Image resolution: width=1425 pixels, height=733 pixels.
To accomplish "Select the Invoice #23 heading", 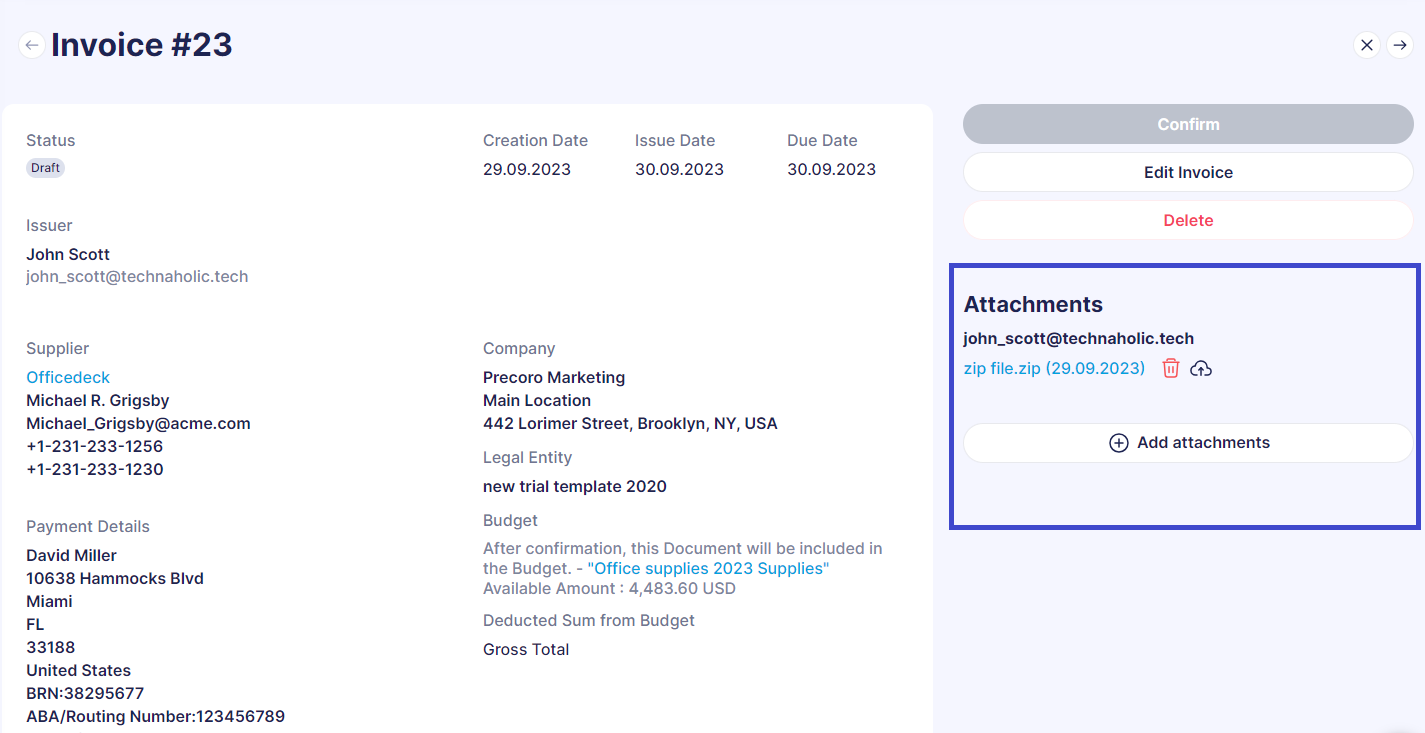I will tap(142, 45).
